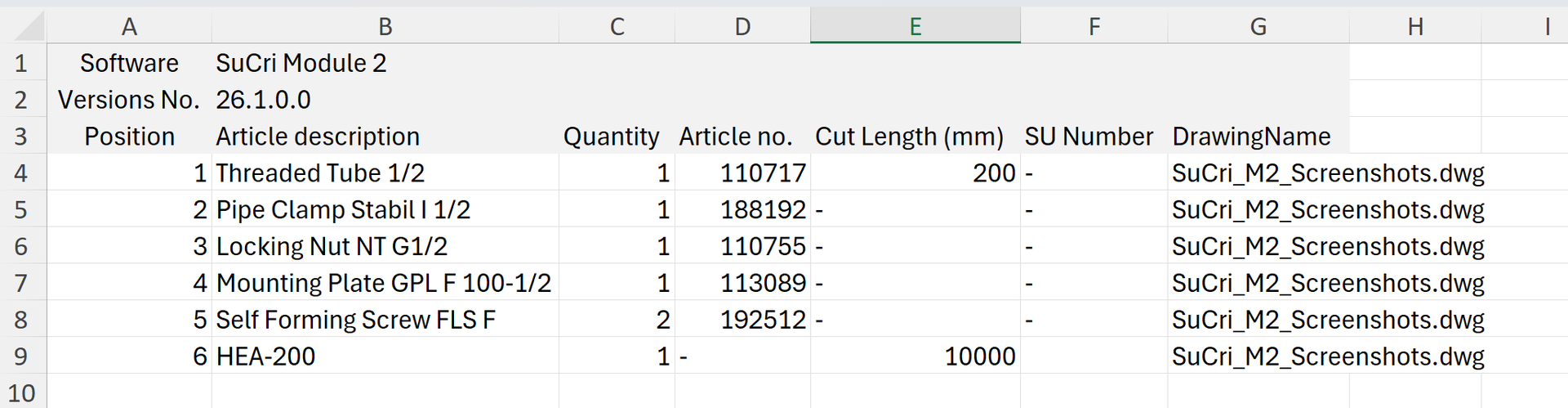Click the 'Locking Nut NT G1/2' cell
This screenshot has width=1568, height=408.
pos(385,246)
